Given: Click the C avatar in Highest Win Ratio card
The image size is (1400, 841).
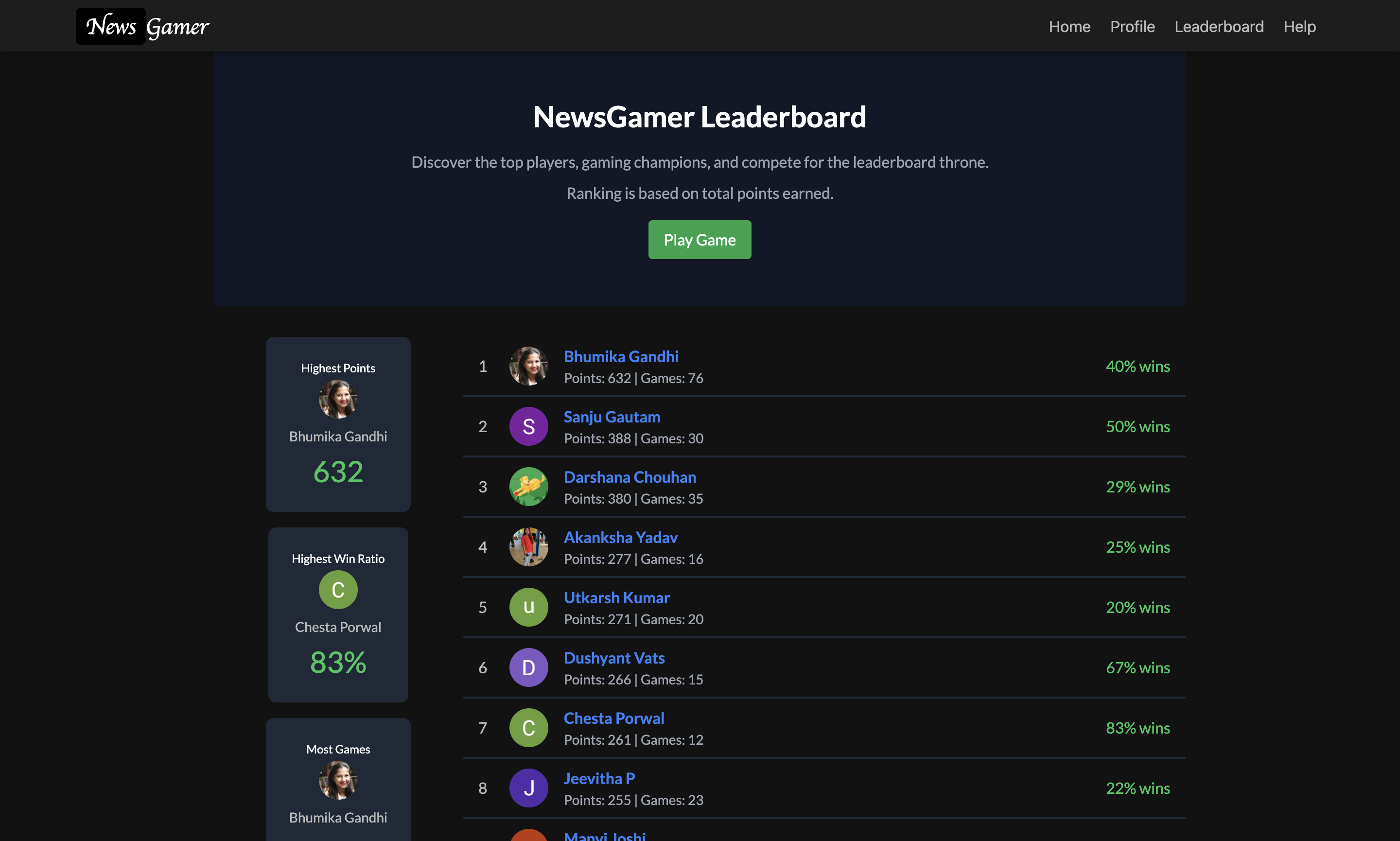Looking at the screenshot, I should pos(338,589).
